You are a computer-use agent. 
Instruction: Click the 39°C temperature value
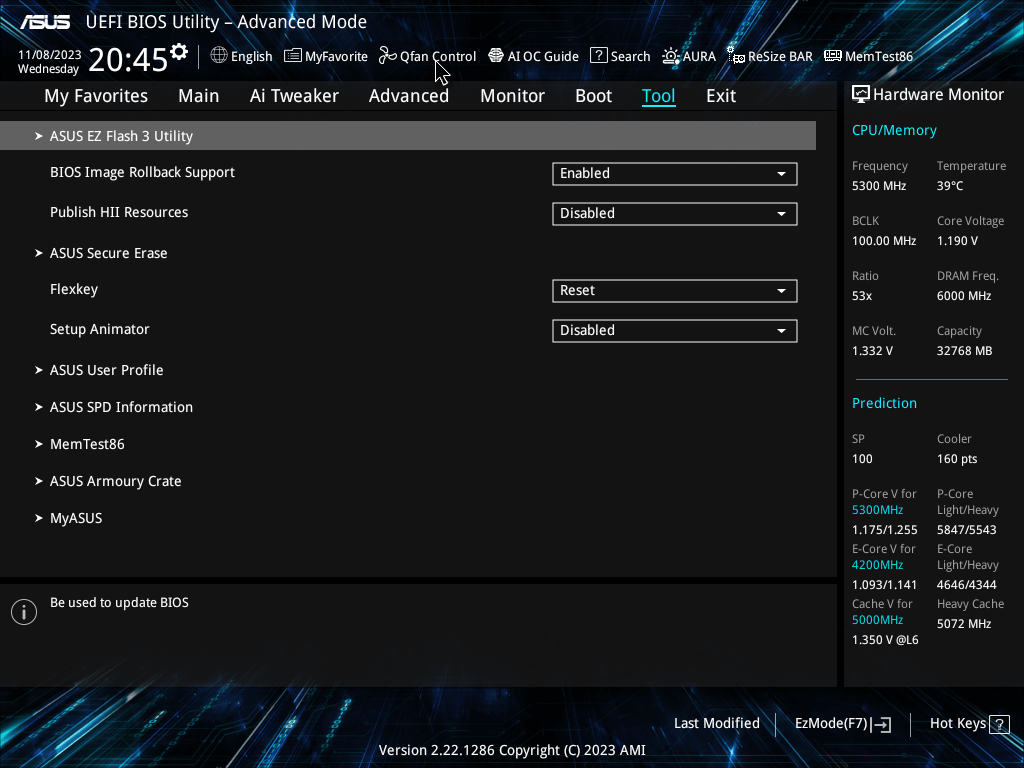pyautogui.click(x=950, y=186)
